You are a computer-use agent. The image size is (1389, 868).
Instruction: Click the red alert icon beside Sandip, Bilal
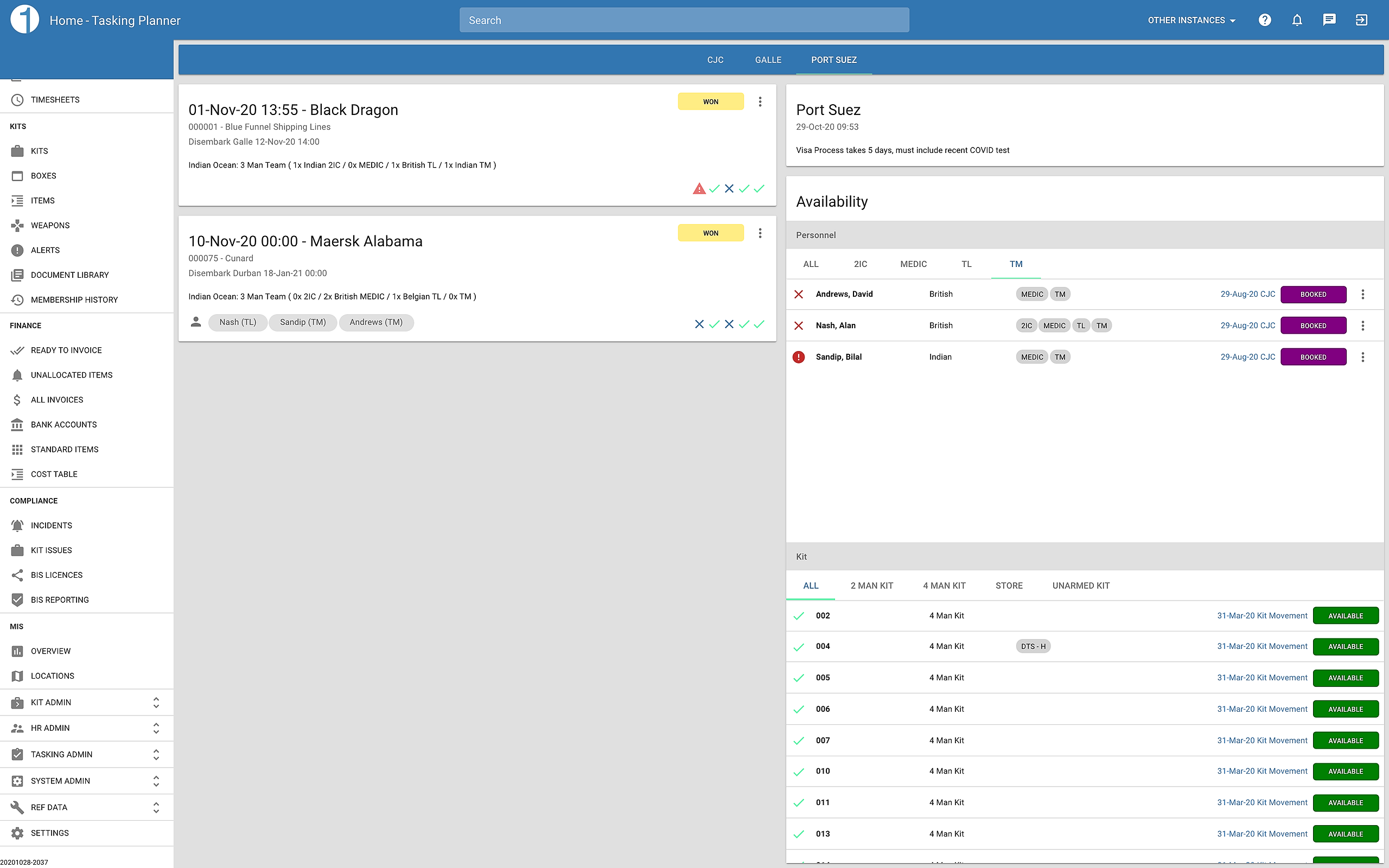[x=798, y=357]
